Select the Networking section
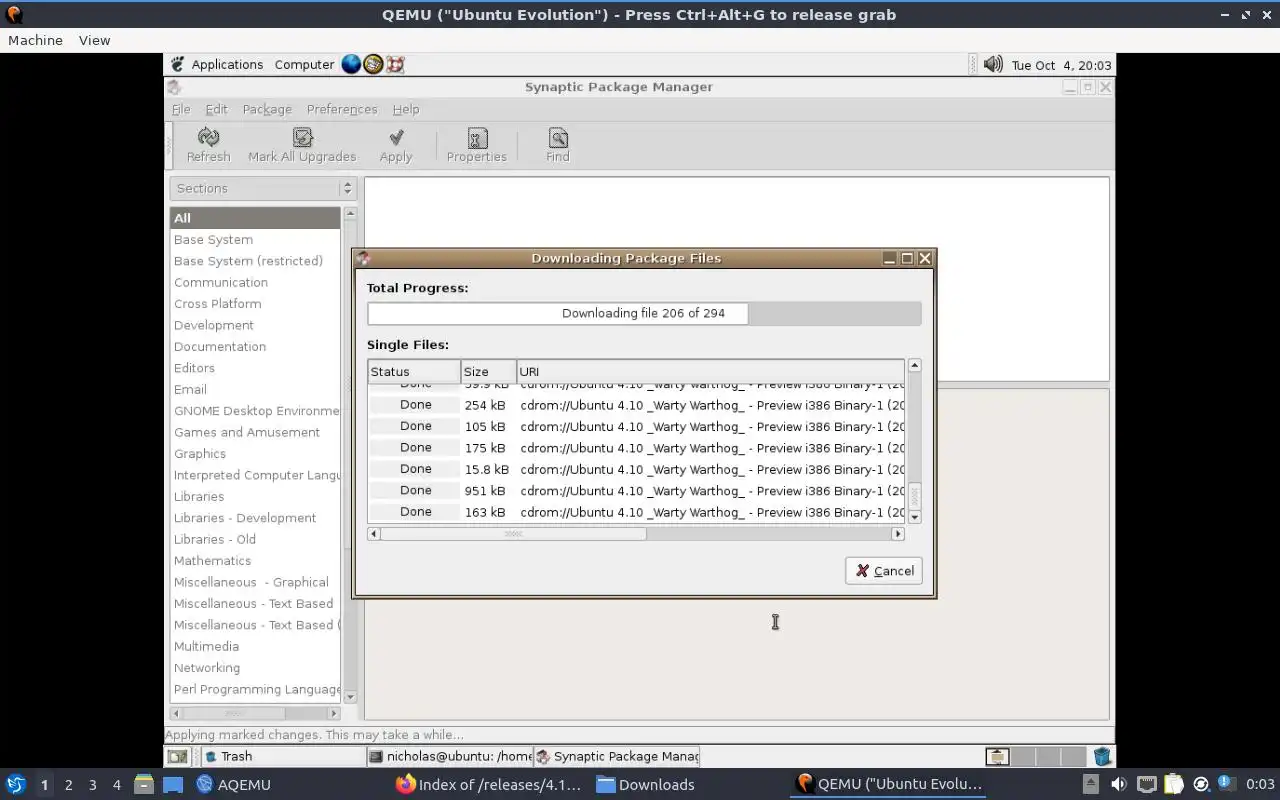Image resolution: width=1280 pixels, height=800 pixels. pos(255,668)
